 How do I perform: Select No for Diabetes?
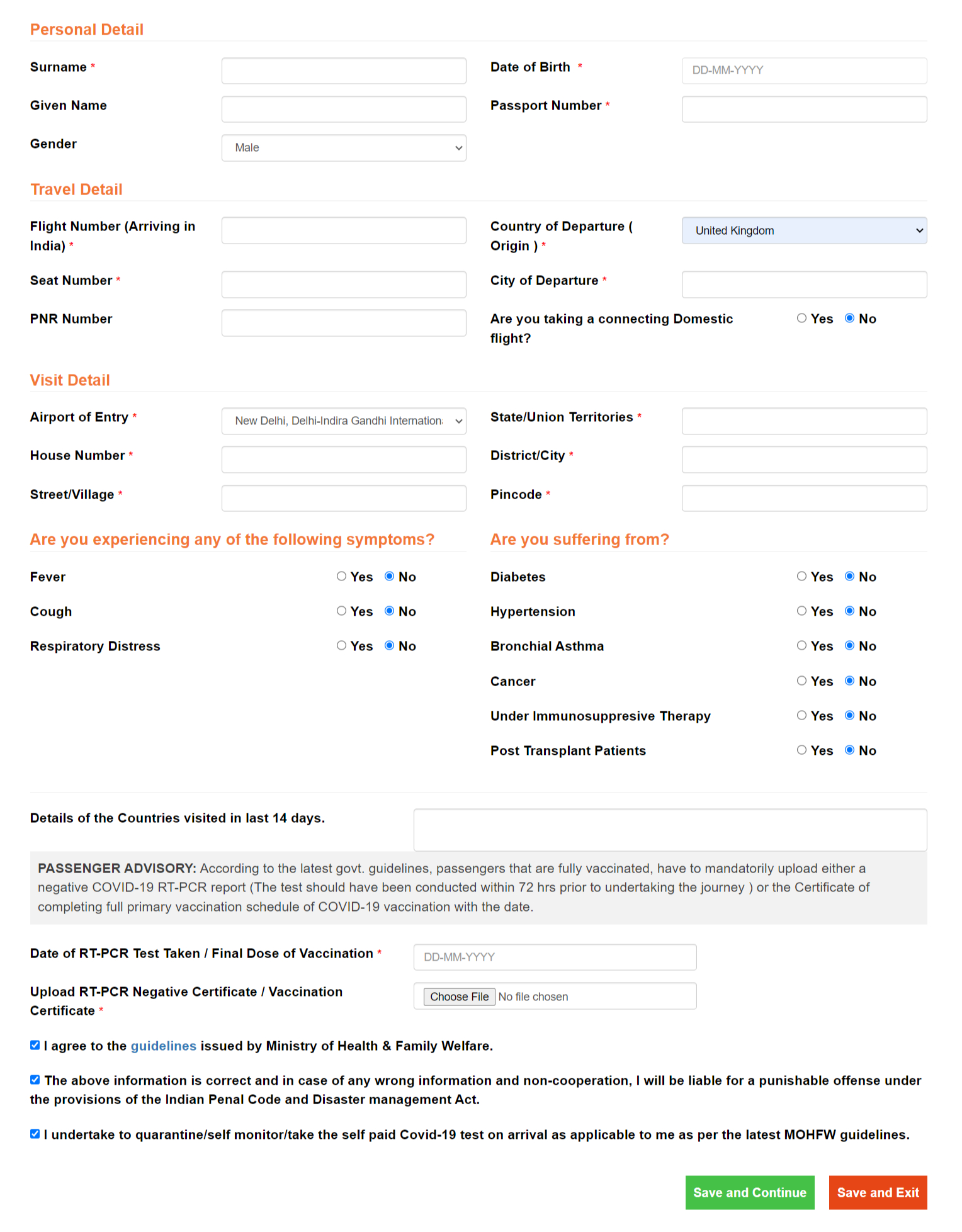click(849, 577)
